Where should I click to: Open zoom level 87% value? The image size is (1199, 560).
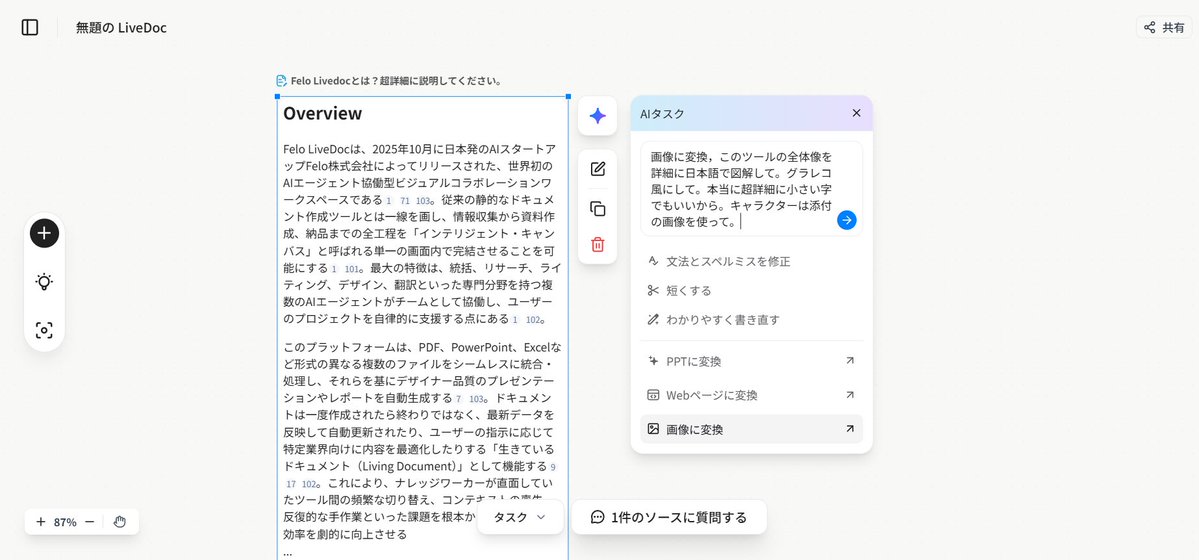65,522
